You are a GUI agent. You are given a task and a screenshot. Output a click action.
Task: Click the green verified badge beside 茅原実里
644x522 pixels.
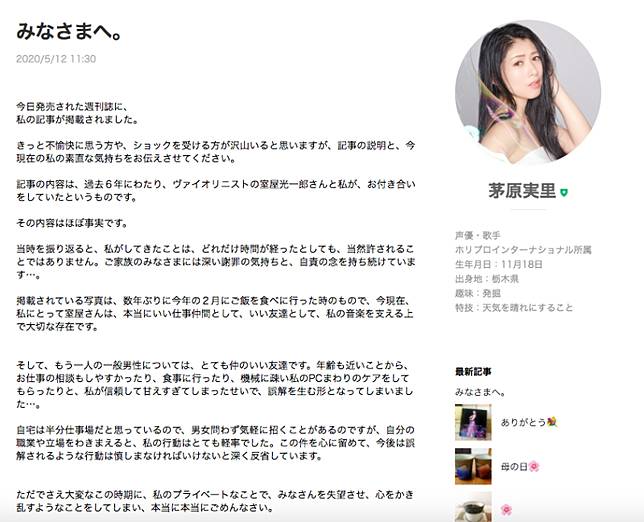564,192
